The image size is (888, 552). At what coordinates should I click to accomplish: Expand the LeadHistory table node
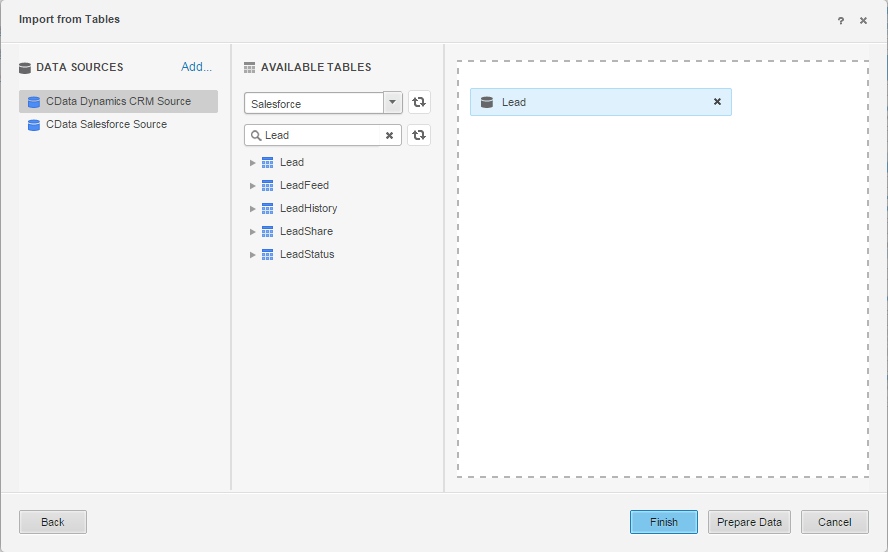[x=253, y=208]
